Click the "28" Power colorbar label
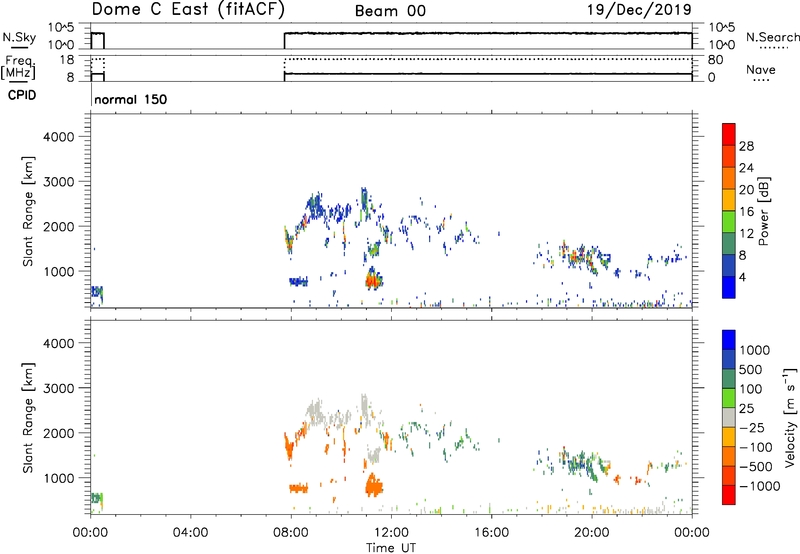 point(746,146)
